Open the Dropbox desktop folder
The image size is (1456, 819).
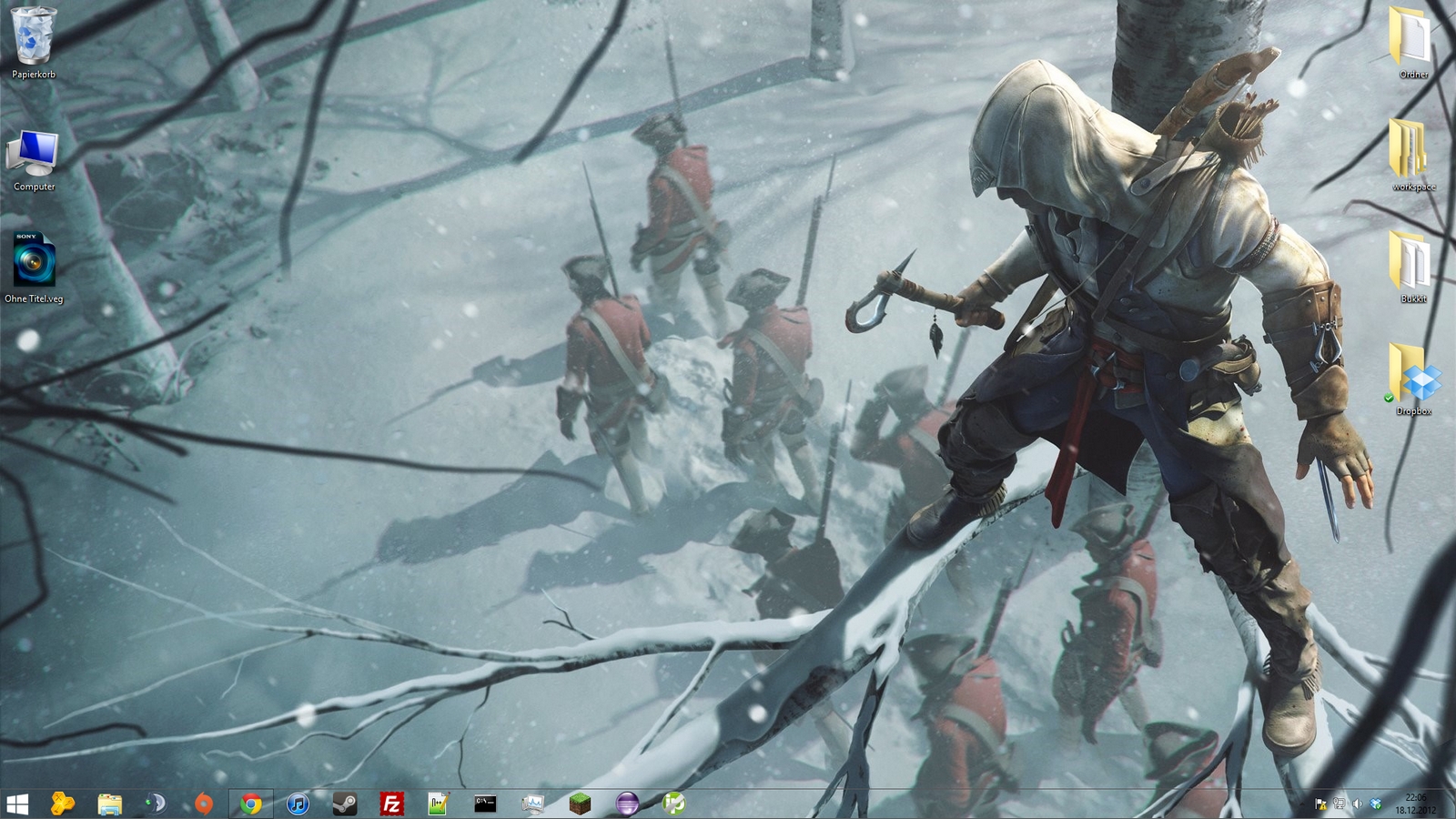1412,377
